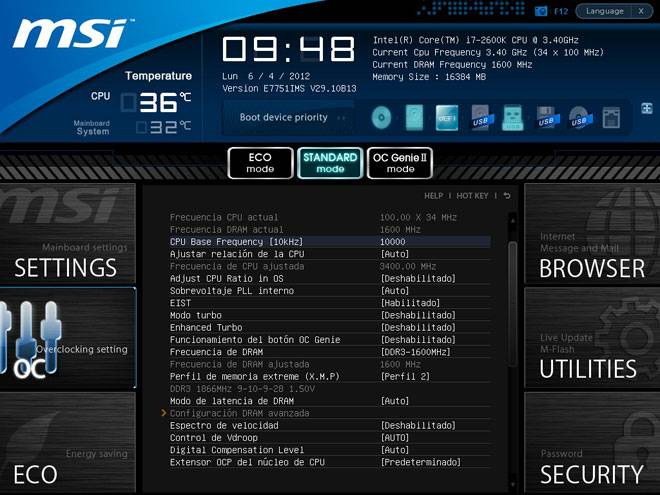The height and width of the screenshot is (495, 660).
Task: Select the network boot device icon
Action: [611, 117]
